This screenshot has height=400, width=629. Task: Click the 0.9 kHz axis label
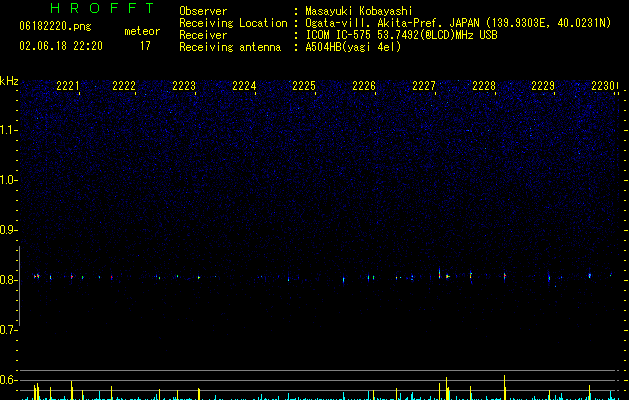pos(8,230)
